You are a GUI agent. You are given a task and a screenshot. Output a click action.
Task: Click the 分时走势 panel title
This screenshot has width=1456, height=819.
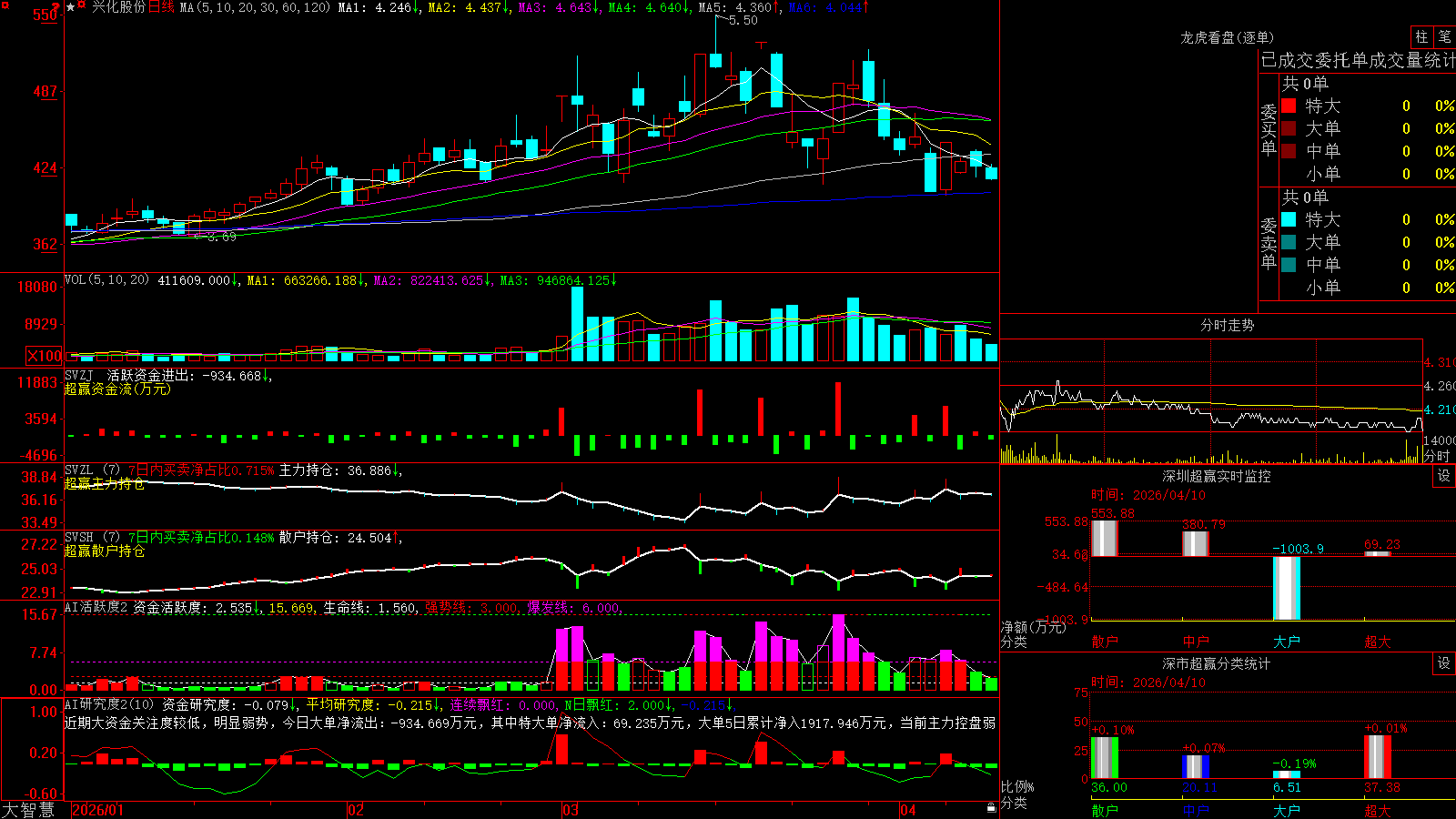click(x=1227, y=325)
